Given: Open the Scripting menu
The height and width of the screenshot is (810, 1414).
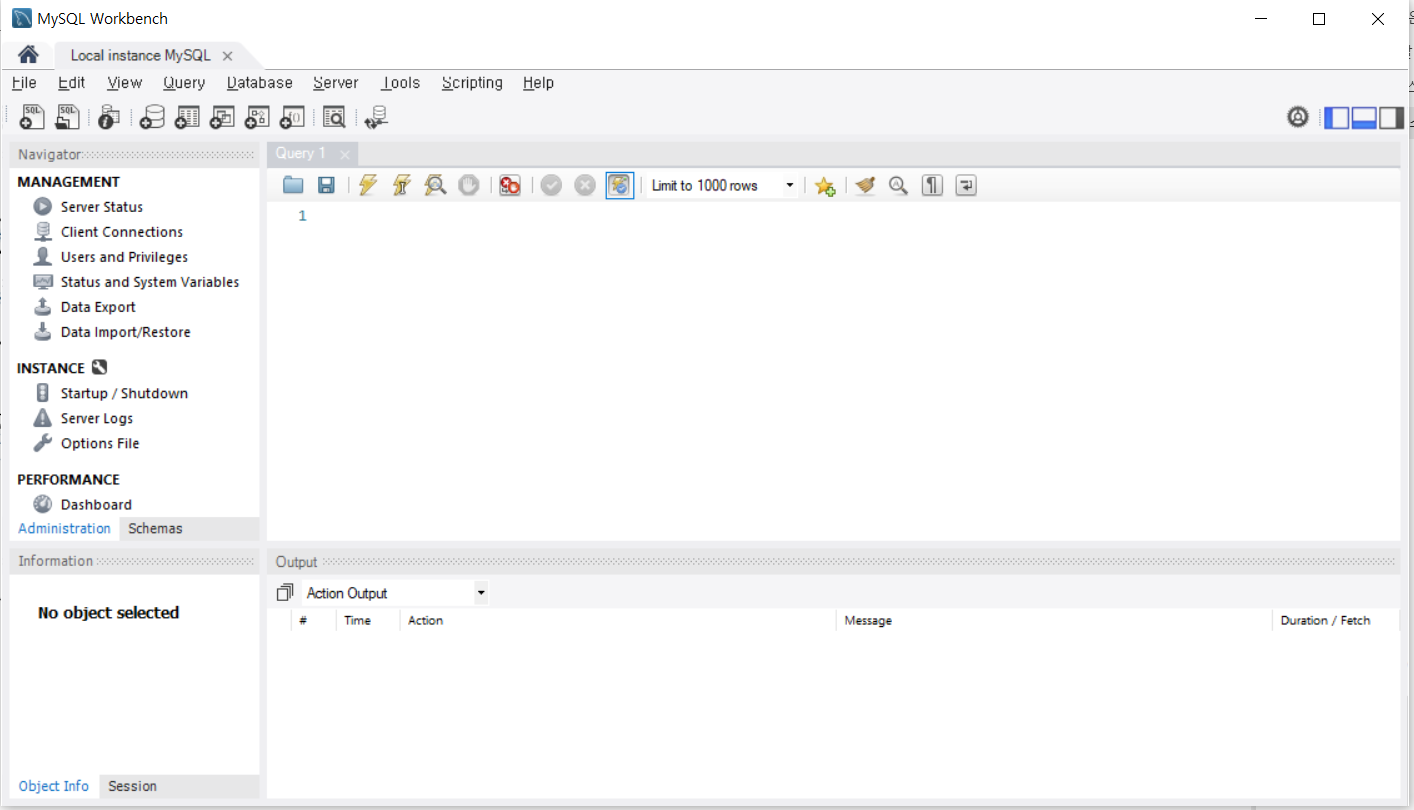Looking at the screenshot, I should tap(472, 83).
